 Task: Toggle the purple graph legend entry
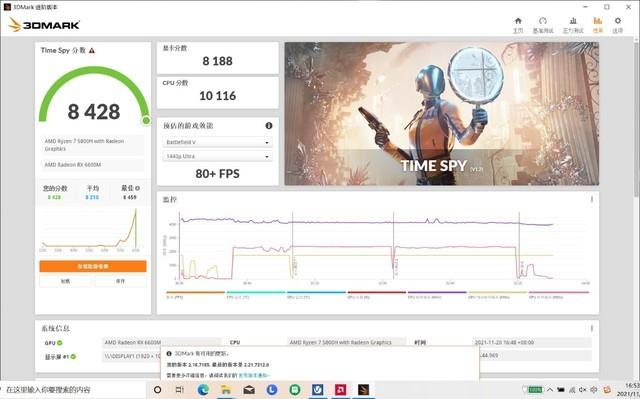point(437,295)
